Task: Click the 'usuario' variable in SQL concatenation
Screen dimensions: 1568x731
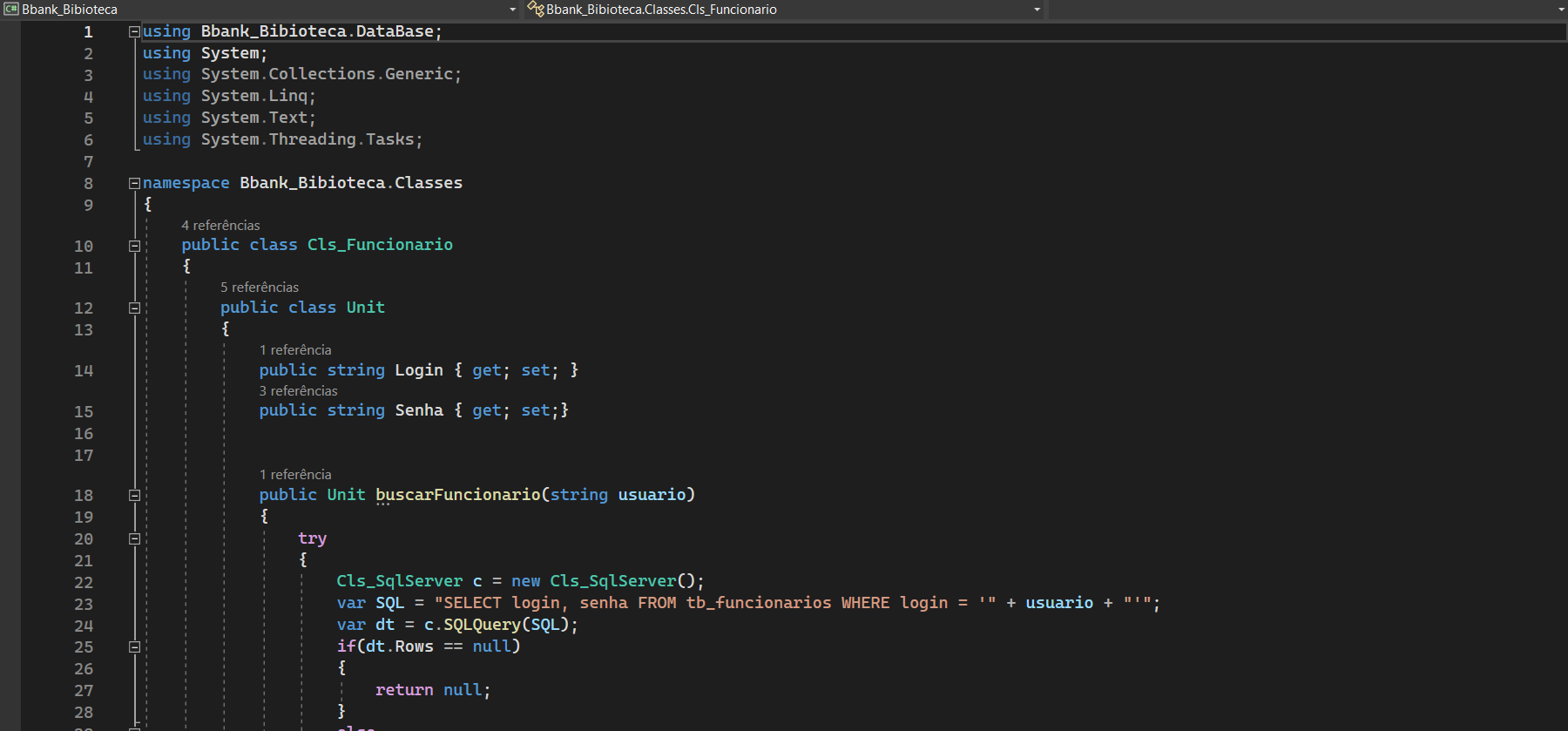Action: pyautogui.click(x=1059, y=603)
